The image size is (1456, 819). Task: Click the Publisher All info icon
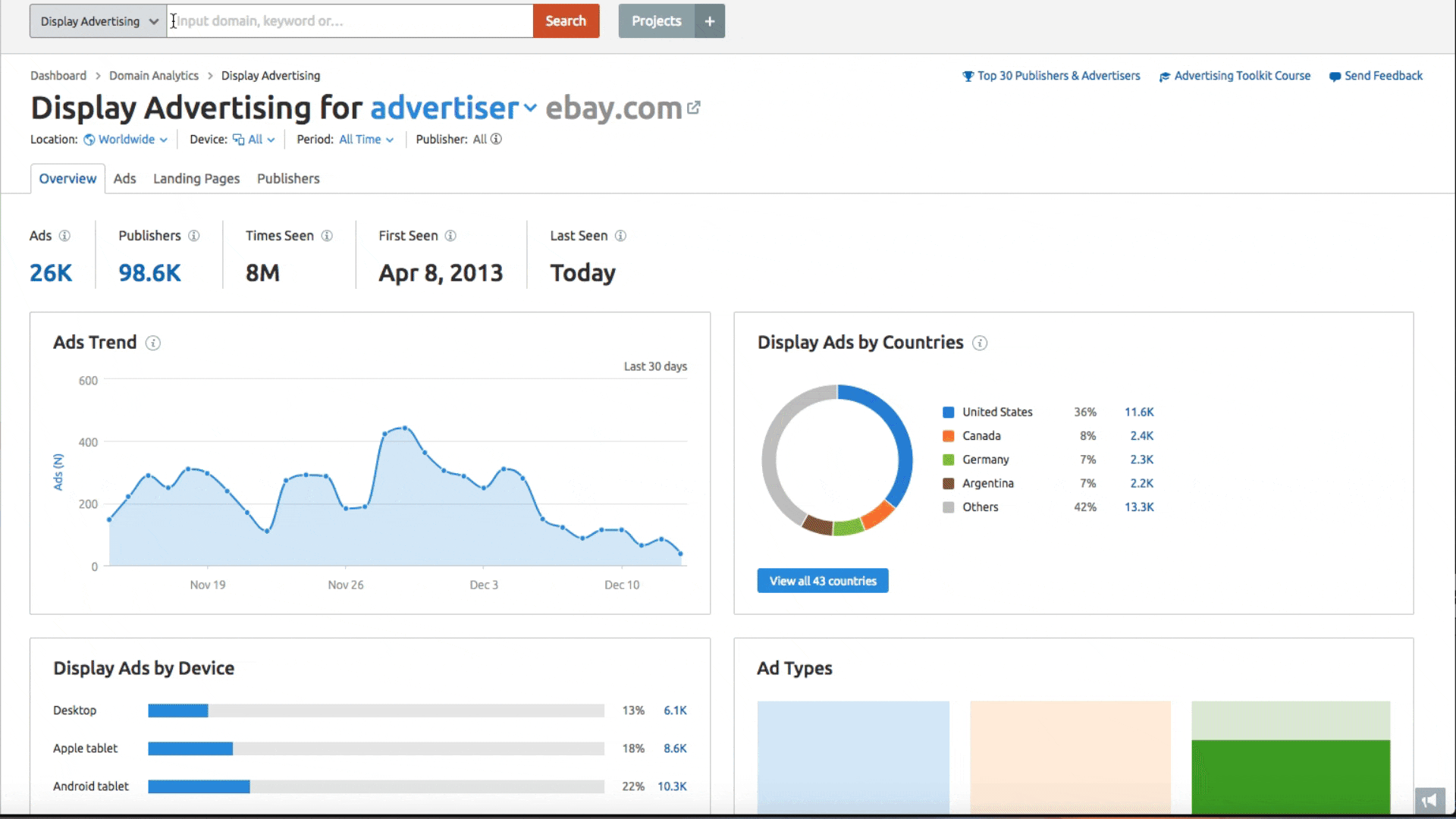click(496, 139)
